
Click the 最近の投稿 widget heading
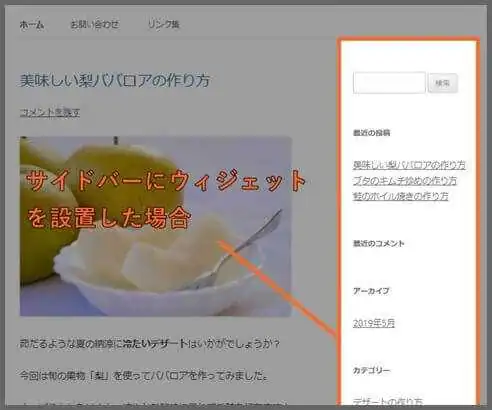[x=372, y=133]
